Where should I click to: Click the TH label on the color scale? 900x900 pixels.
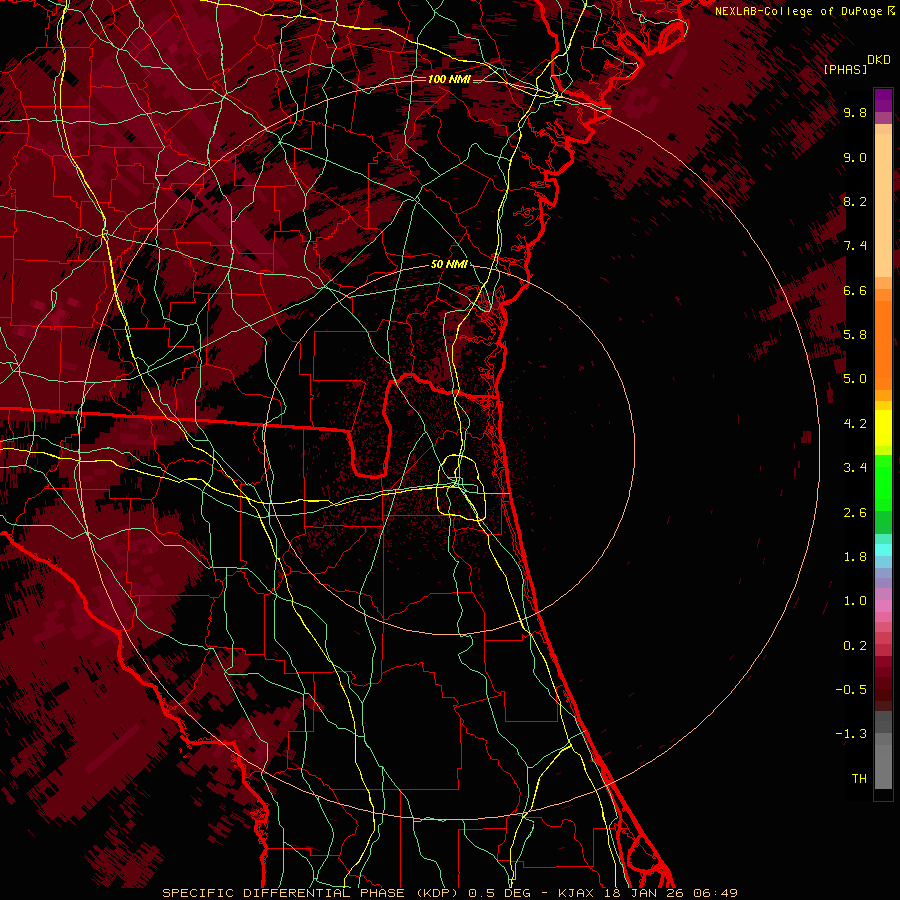coord(859,779)
